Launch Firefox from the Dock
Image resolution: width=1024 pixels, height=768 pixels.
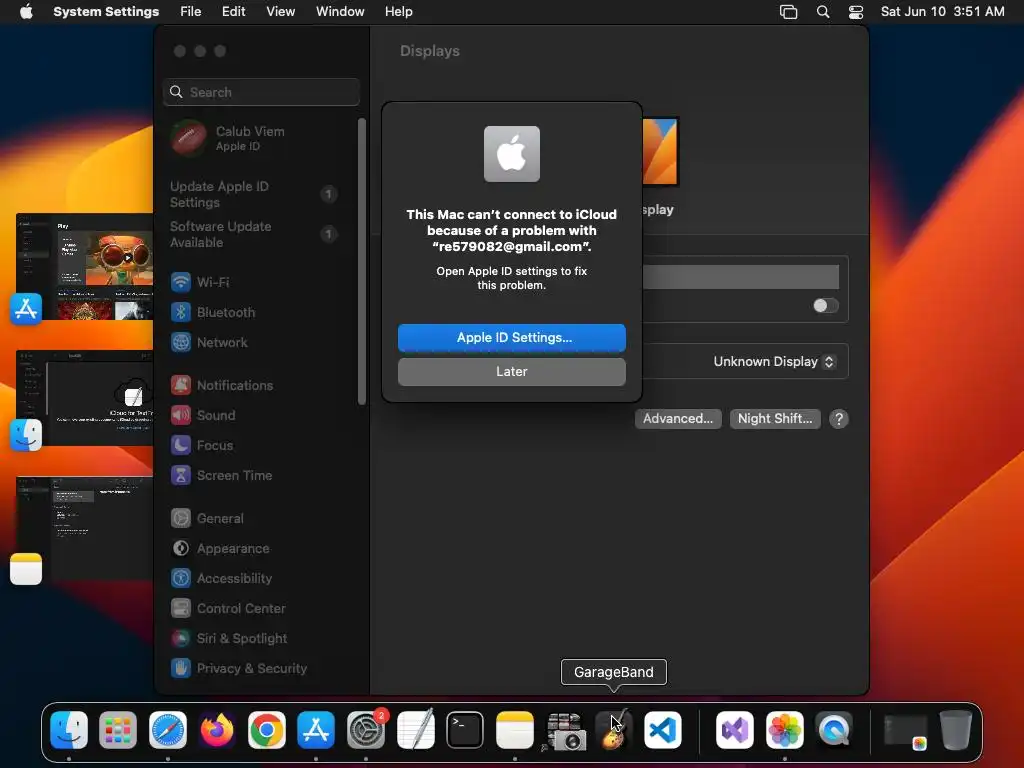(x=217, y=729)
